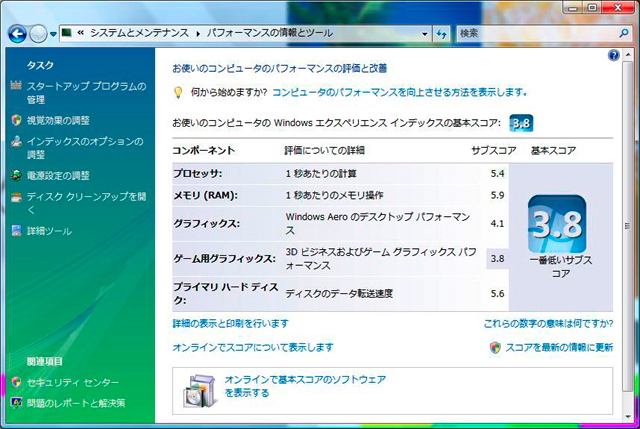Select システムとメンテナンス in the address path
Screen dimensions: 640x429
tap(139, 33)
